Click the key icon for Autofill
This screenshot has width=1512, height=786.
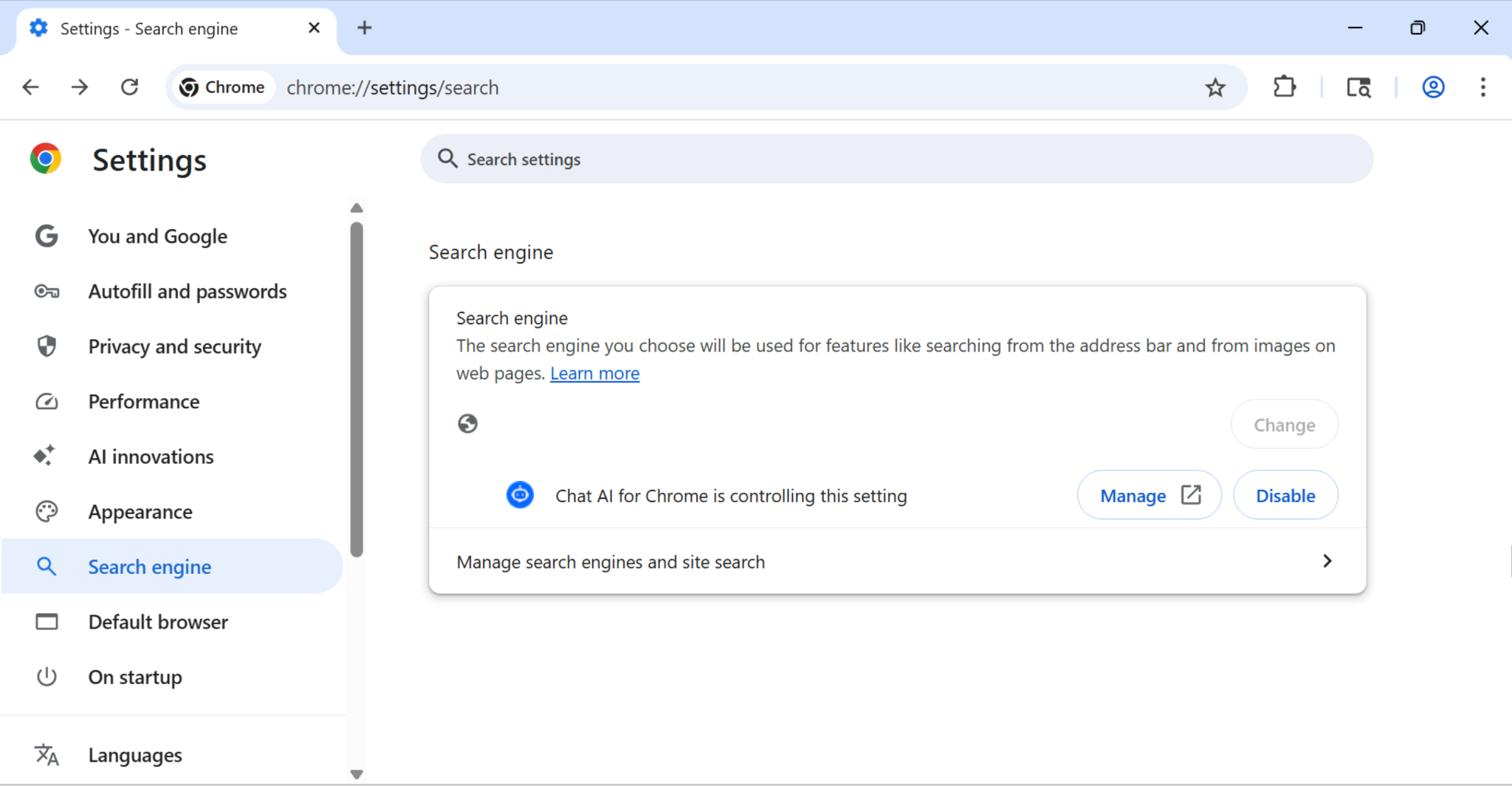pos(47,291)
